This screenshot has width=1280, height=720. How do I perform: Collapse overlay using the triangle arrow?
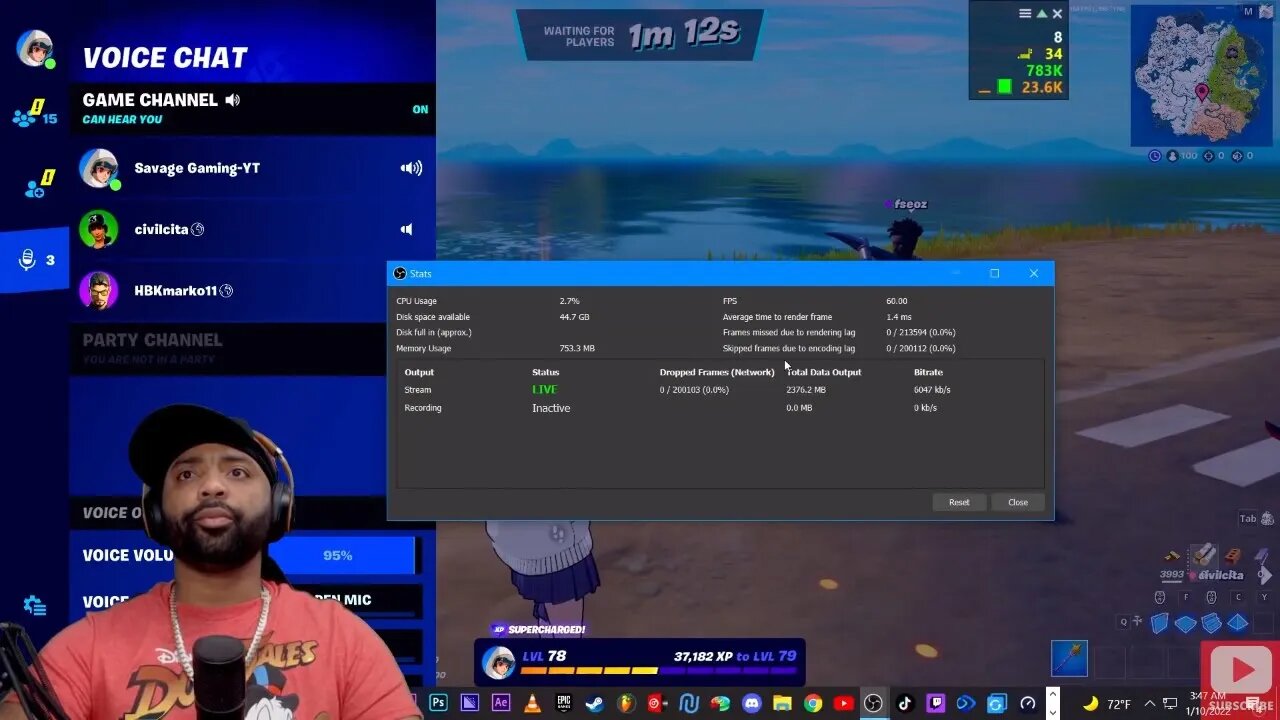(1041, 14)
